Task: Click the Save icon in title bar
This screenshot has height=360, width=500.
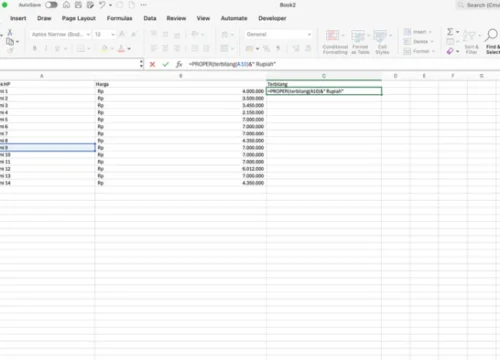Action: click(x=78, y=5)
